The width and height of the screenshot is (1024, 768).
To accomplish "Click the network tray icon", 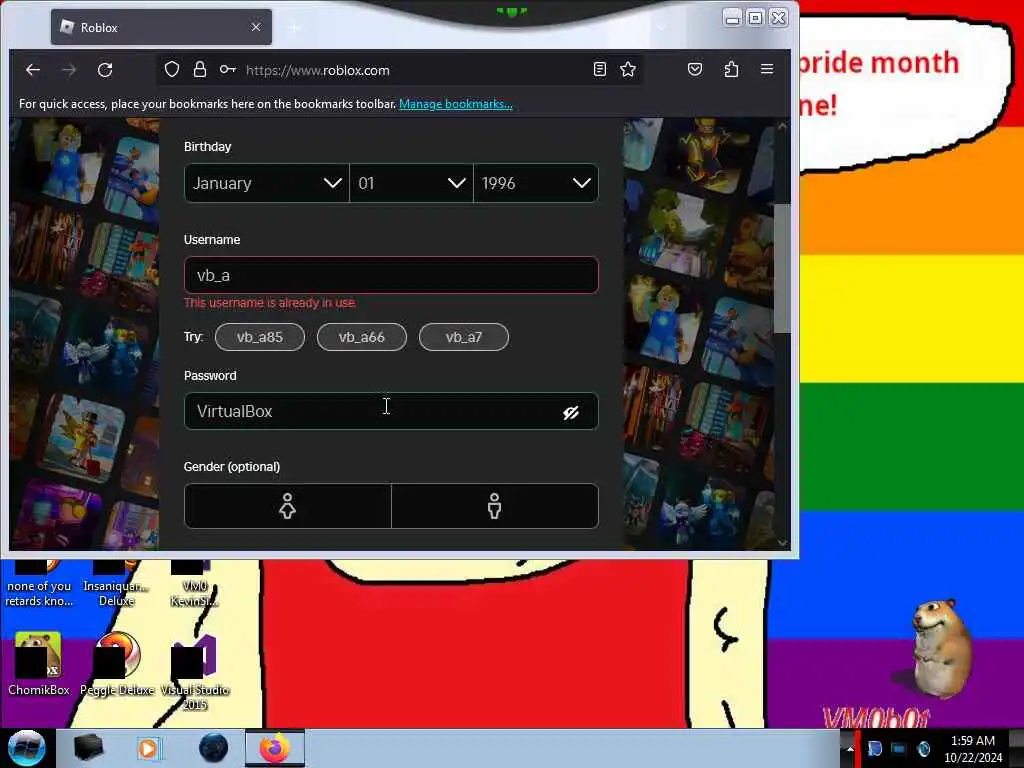I will 899,748.
